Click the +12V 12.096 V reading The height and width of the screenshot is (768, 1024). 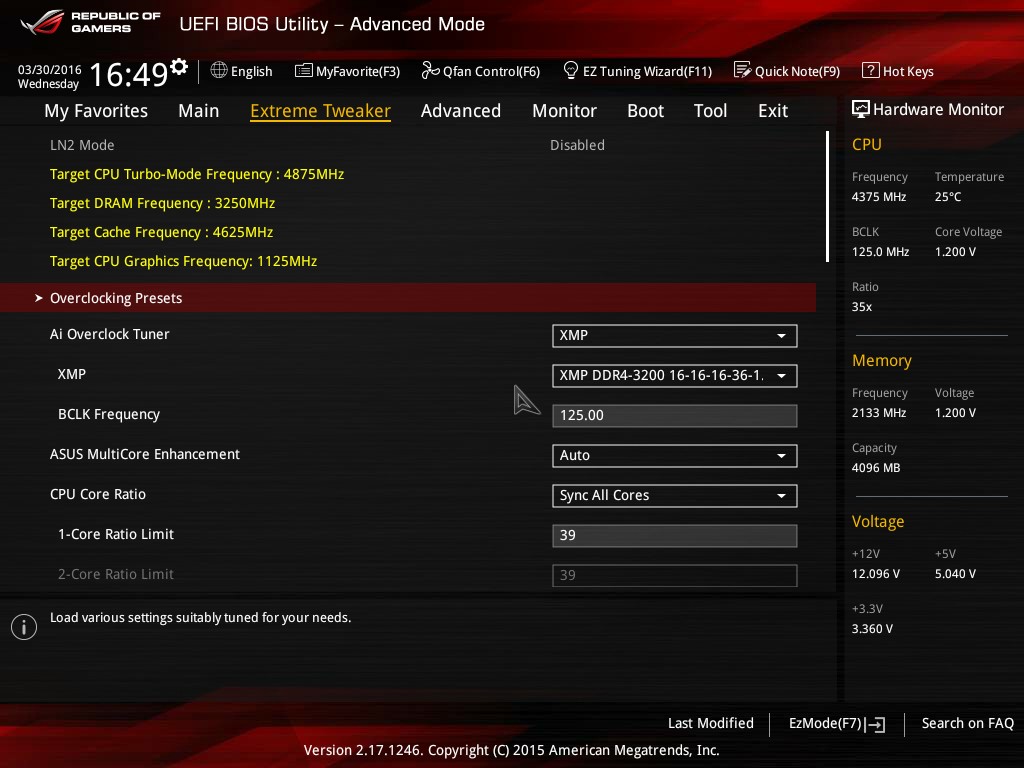click(x=876, y=574)
